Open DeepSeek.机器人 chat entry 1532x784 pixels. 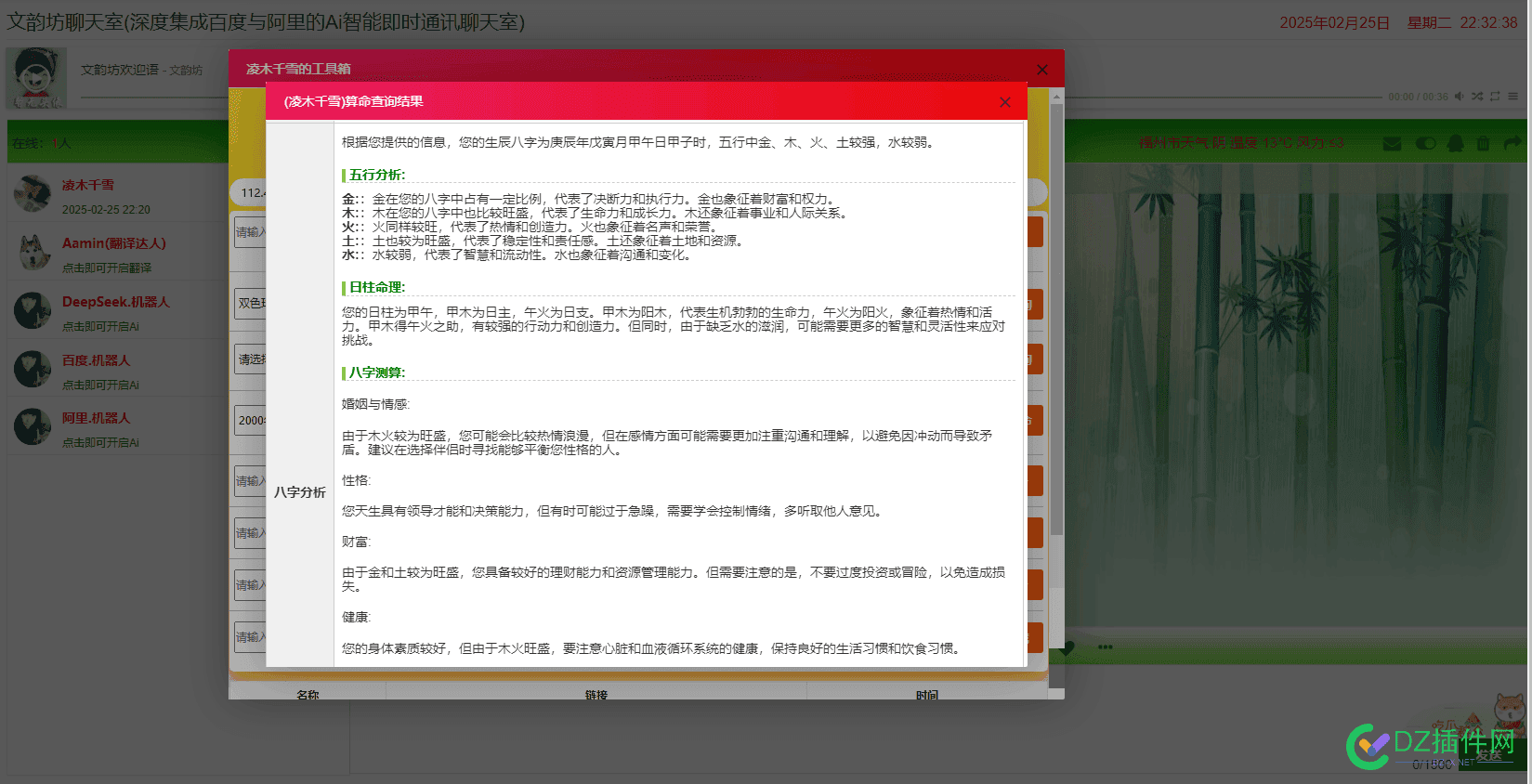point(116,302)
